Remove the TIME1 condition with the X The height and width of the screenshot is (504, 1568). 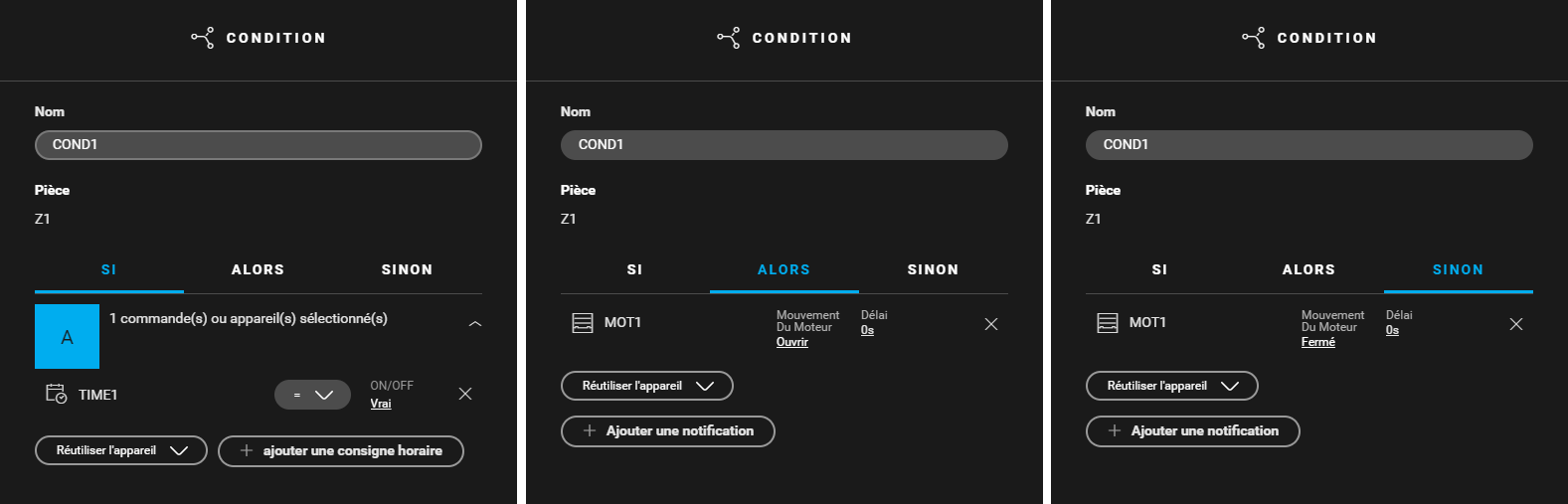[x=465, y=394]
